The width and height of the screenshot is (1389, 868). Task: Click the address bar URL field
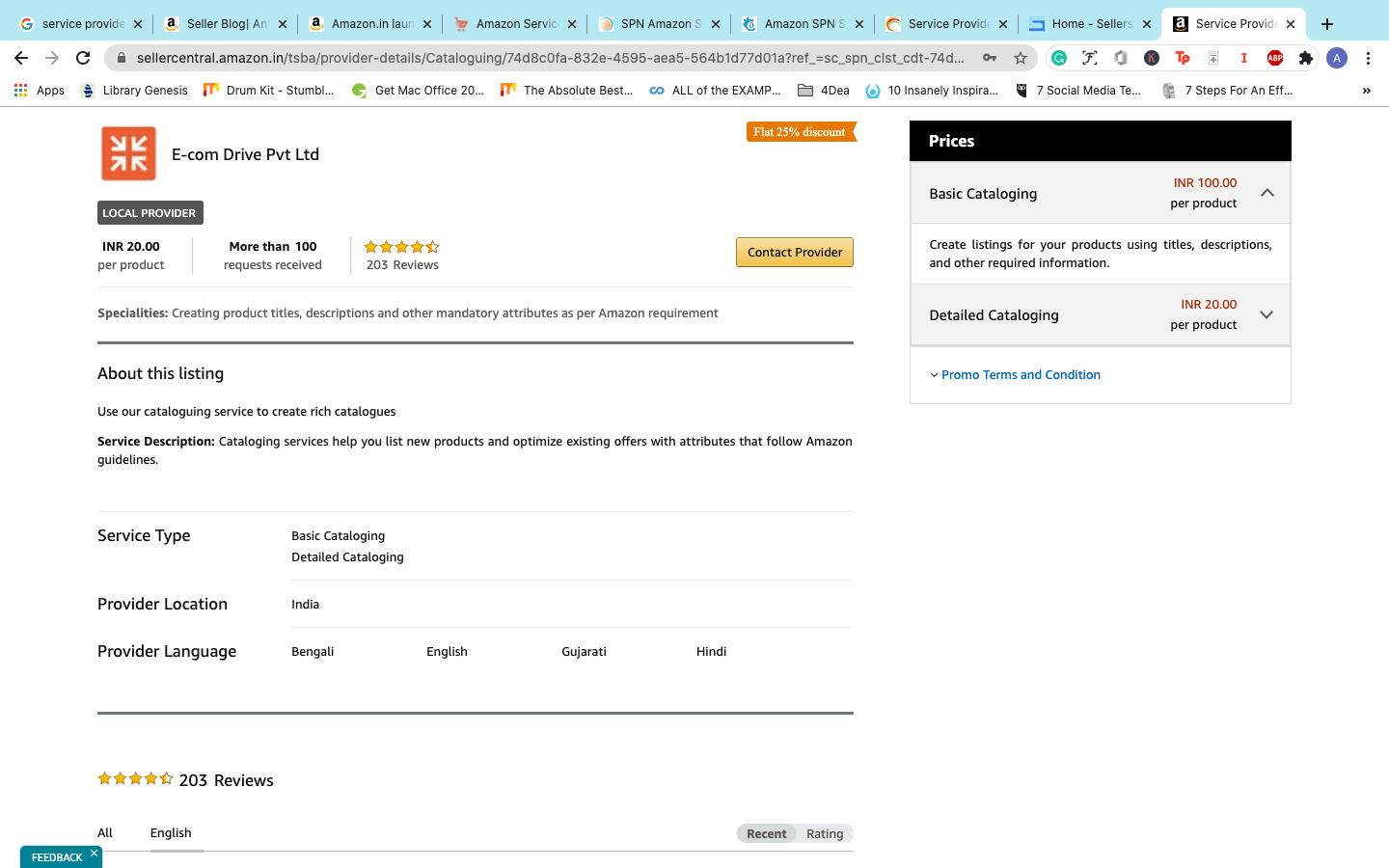point(550,58)
